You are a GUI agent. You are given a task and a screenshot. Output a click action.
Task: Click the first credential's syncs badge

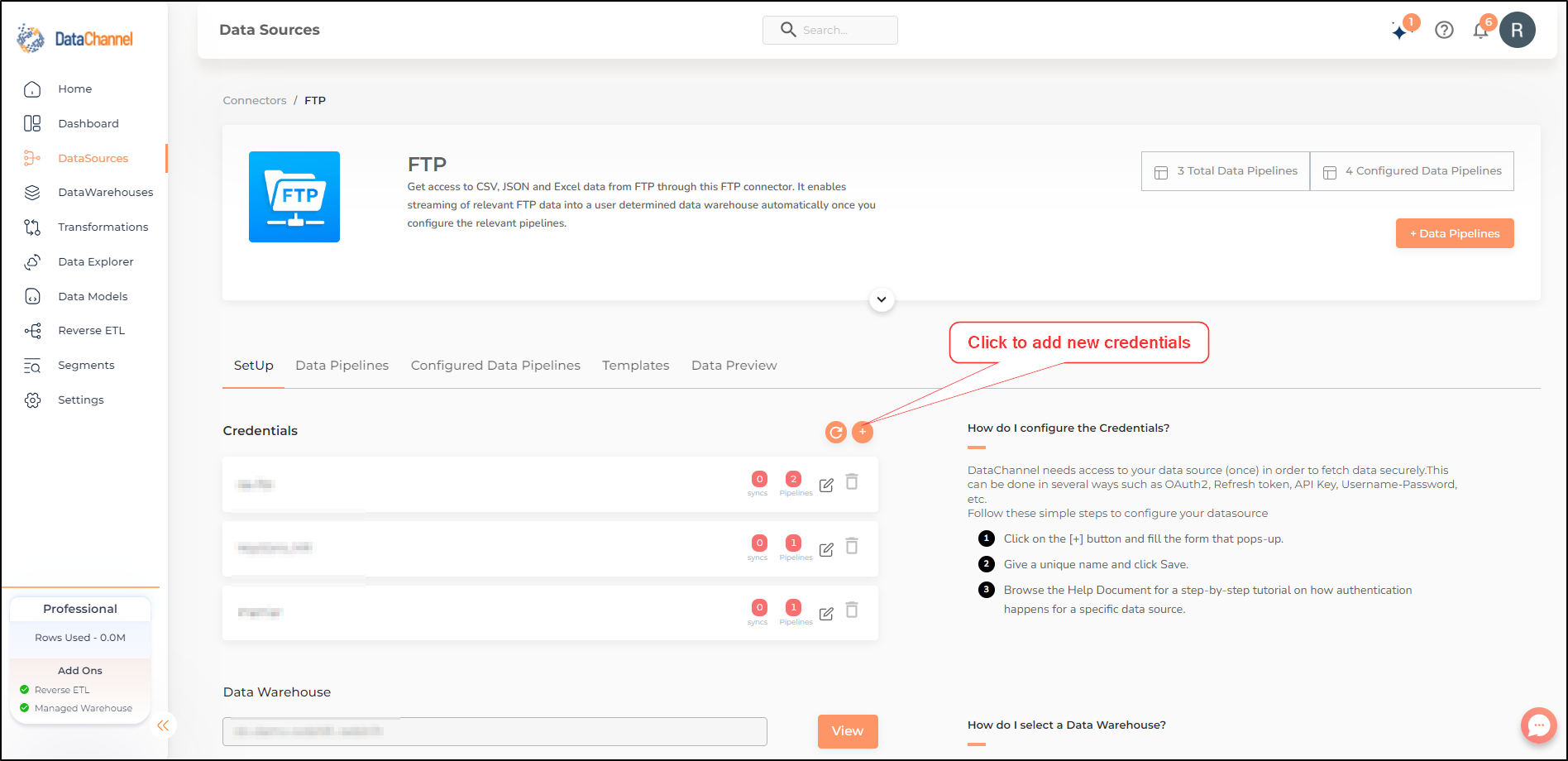pos(759,479)
